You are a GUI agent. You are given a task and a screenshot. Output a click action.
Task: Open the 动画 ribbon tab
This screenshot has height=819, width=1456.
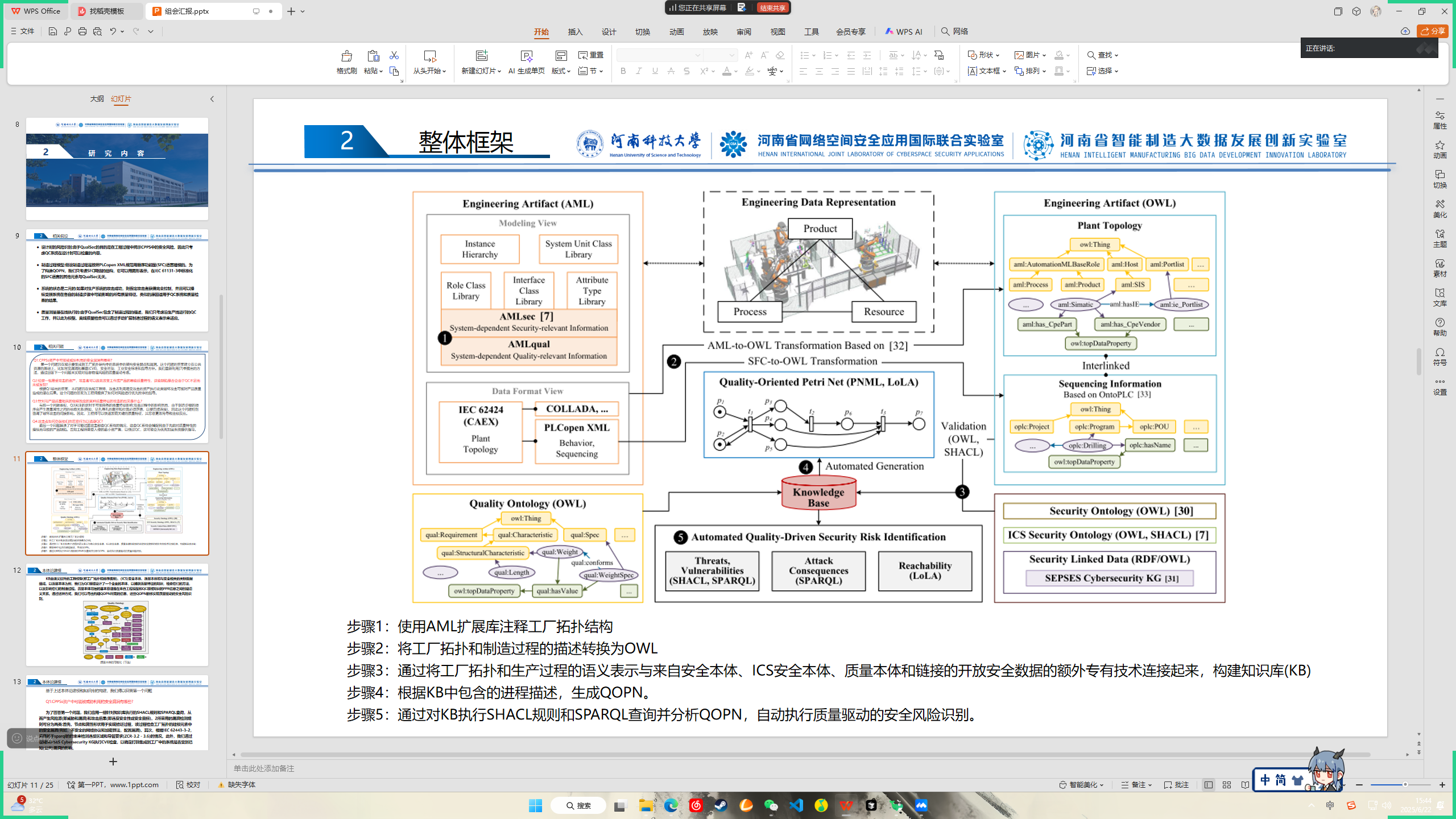pos(677,32)
